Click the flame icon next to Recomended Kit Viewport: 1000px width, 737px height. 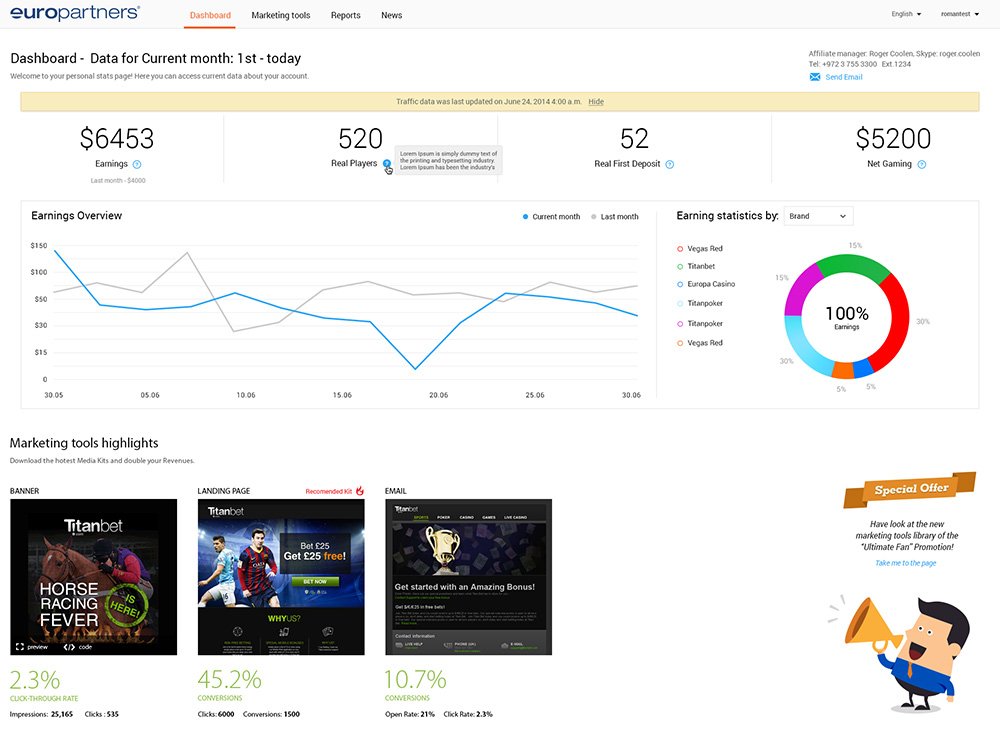(x=360, y=491)
